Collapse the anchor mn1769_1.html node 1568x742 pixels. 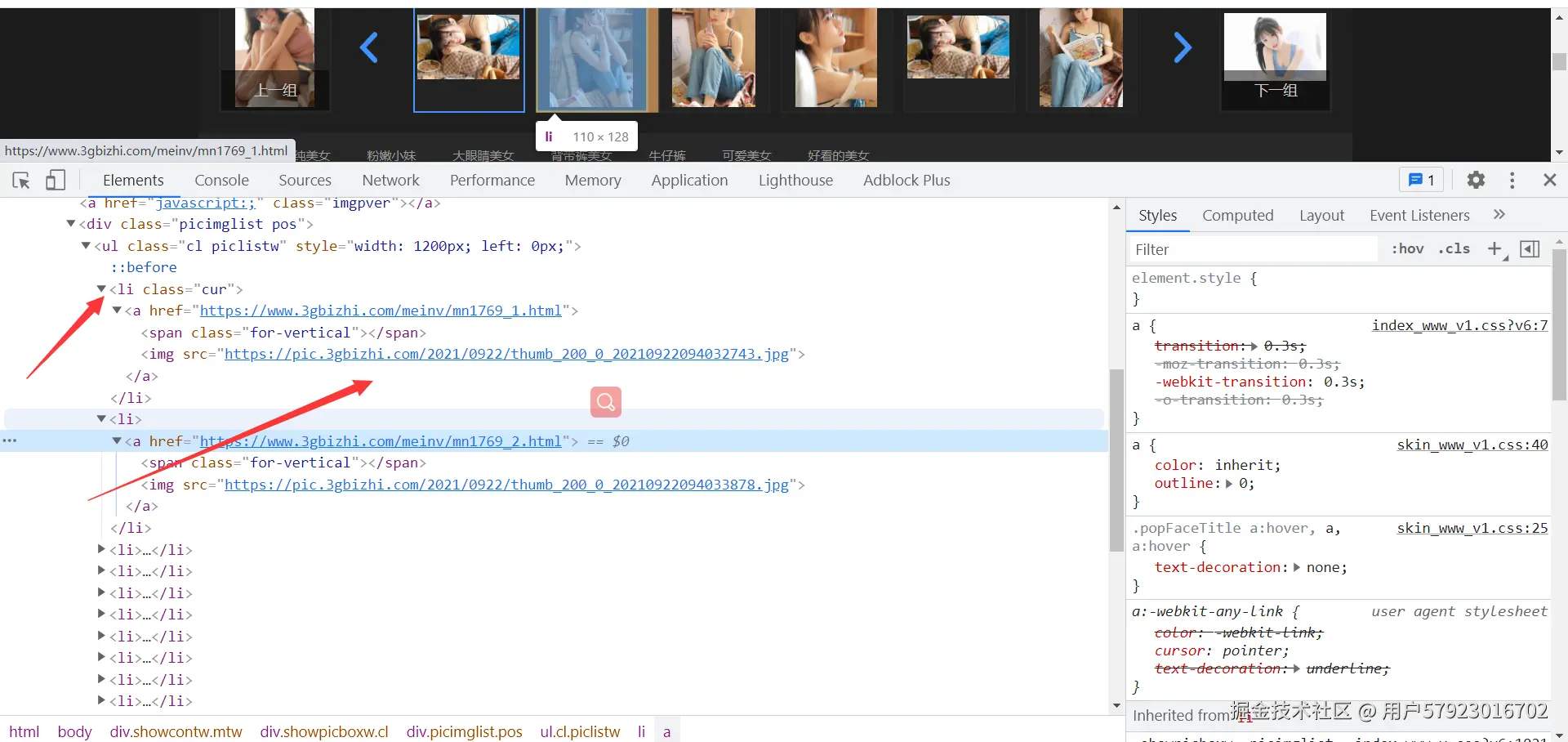click(117, 311)
